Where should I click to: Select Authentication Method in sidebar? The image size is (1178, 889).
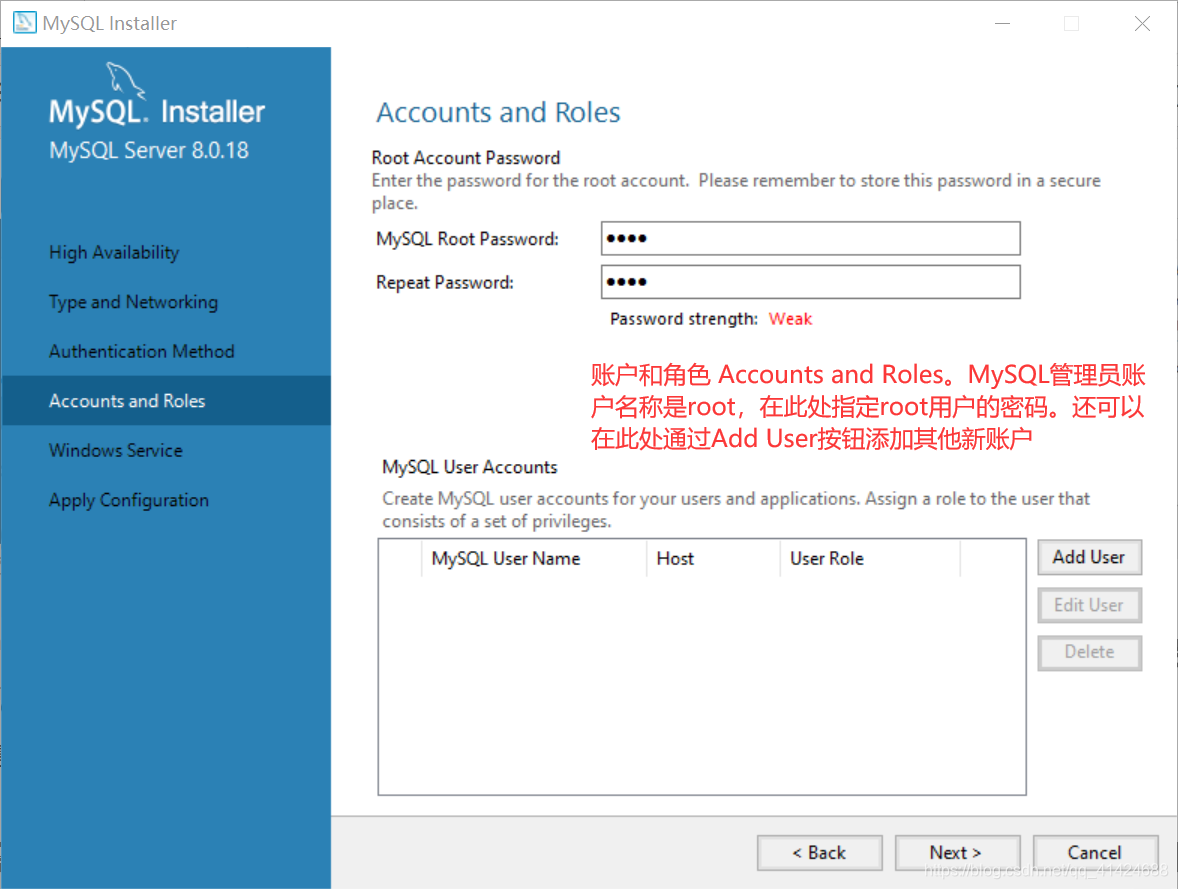pyautogui.click(x=142, y=352)
